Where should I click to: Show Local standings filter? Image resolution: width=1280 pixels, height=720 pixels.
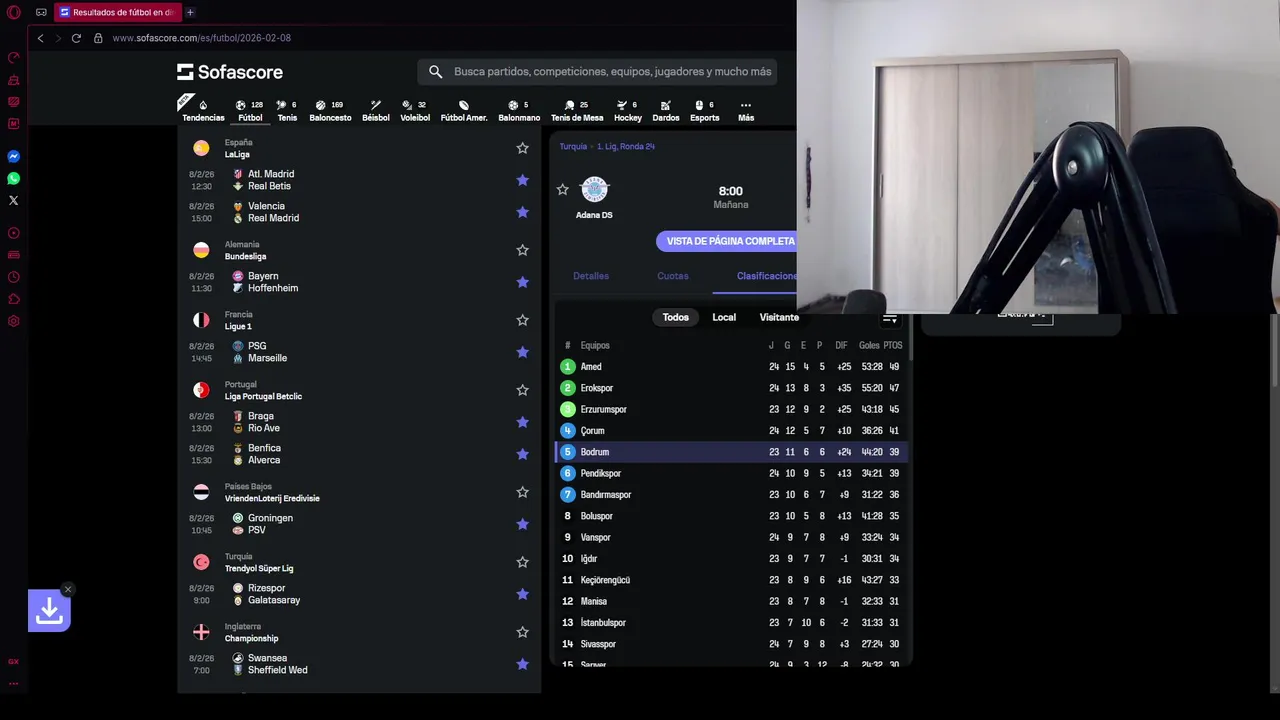[724, 317]
